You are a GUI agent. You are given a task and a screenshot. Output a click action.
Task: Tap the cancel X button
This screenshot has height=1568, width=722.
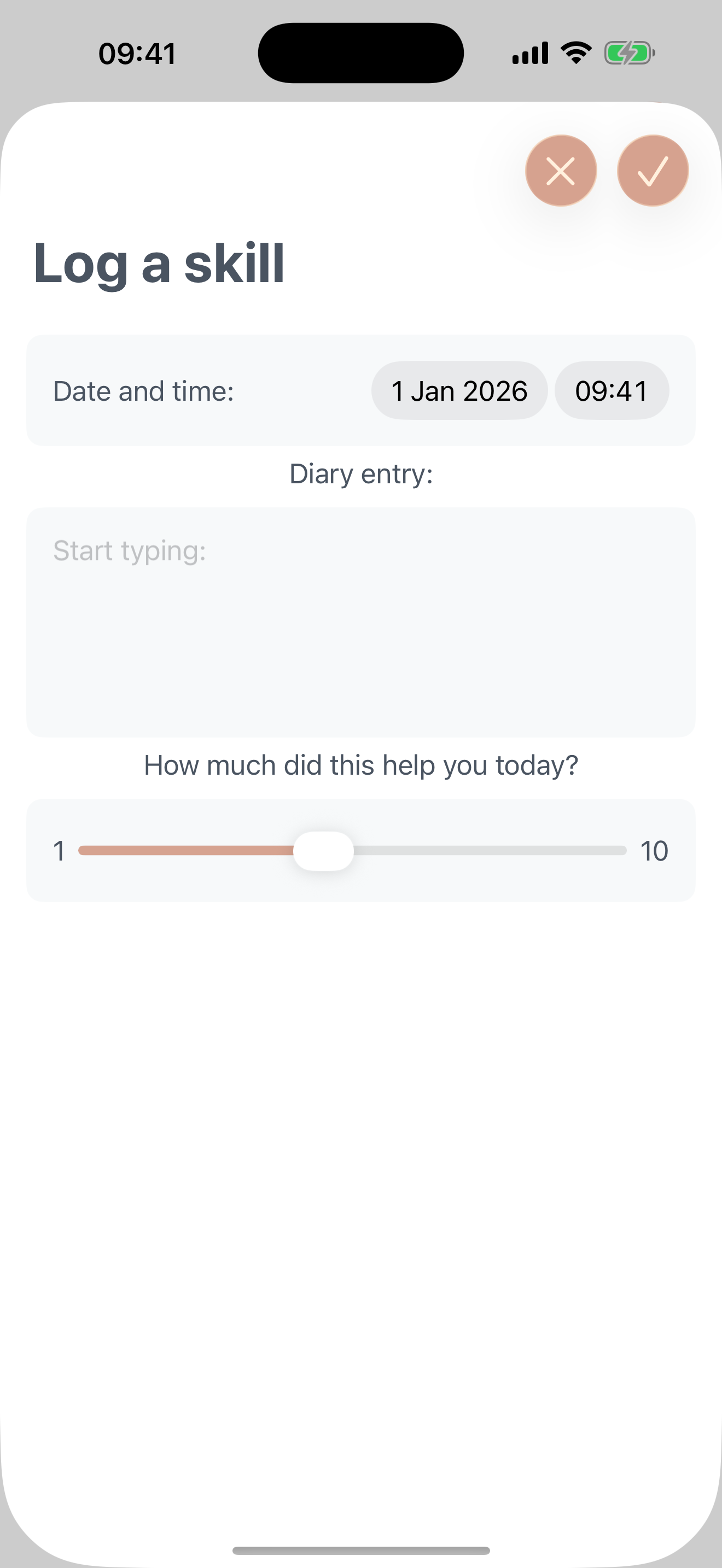pyautogui.click(x=561, y=171)
